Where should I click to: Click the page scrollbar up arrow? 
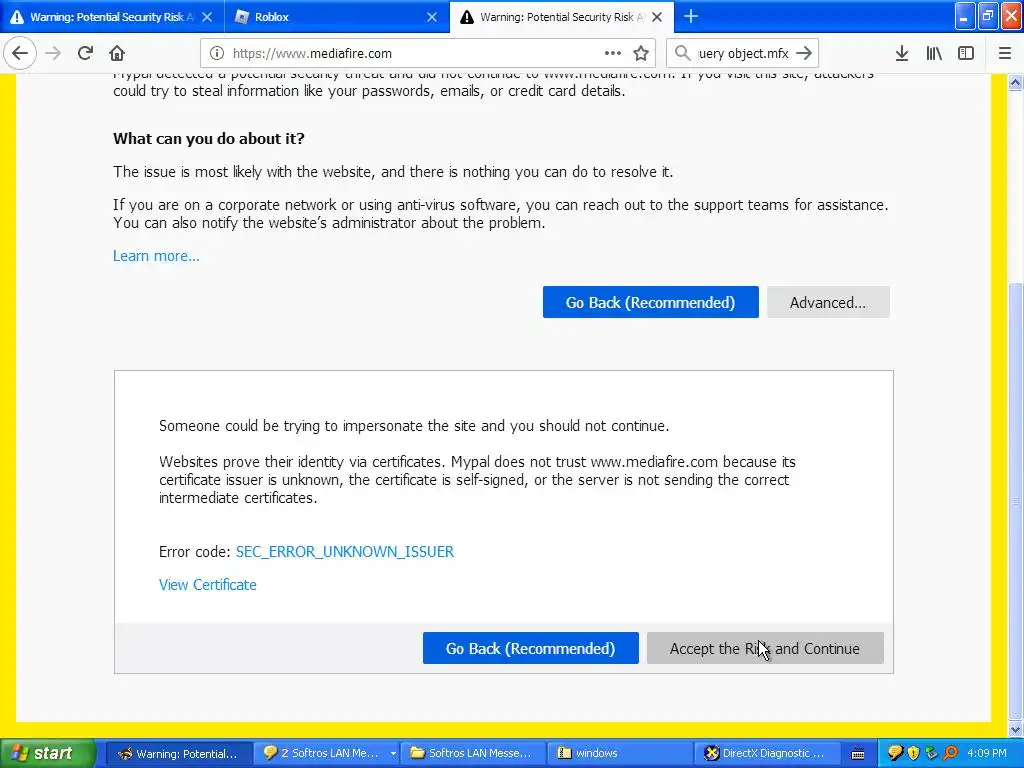click(x=1016, y=82)
